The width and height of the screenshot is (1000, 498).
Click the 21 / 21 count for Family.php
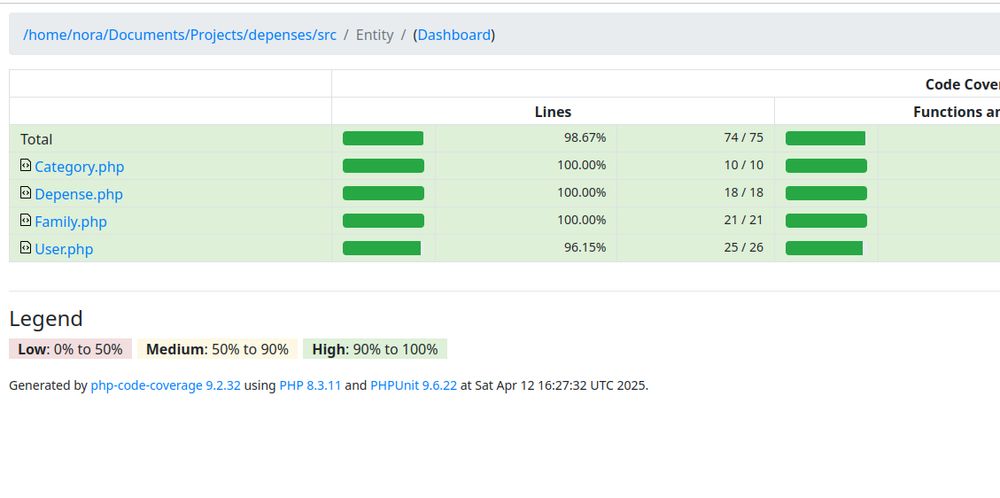tap(744, 220)
